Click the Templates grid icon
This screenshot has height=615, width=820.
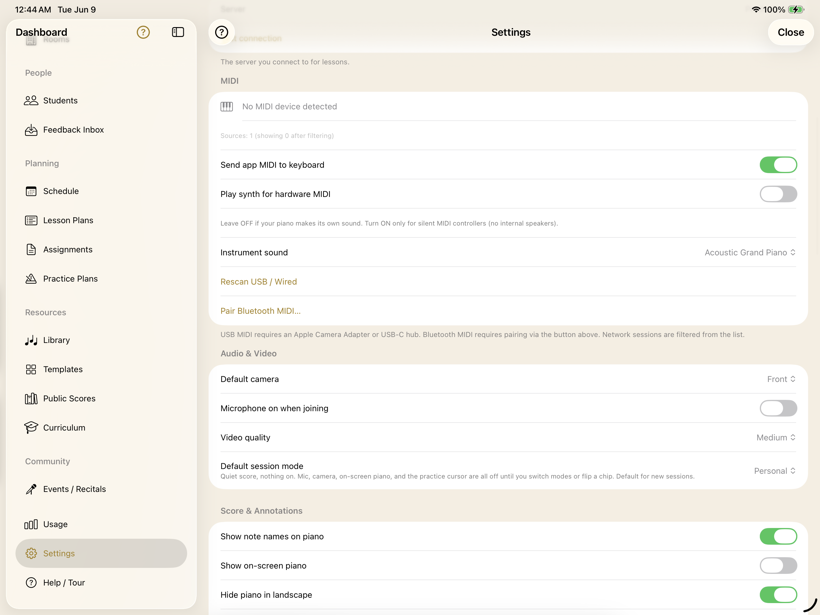pyautogui.click(x=31, y=369)
